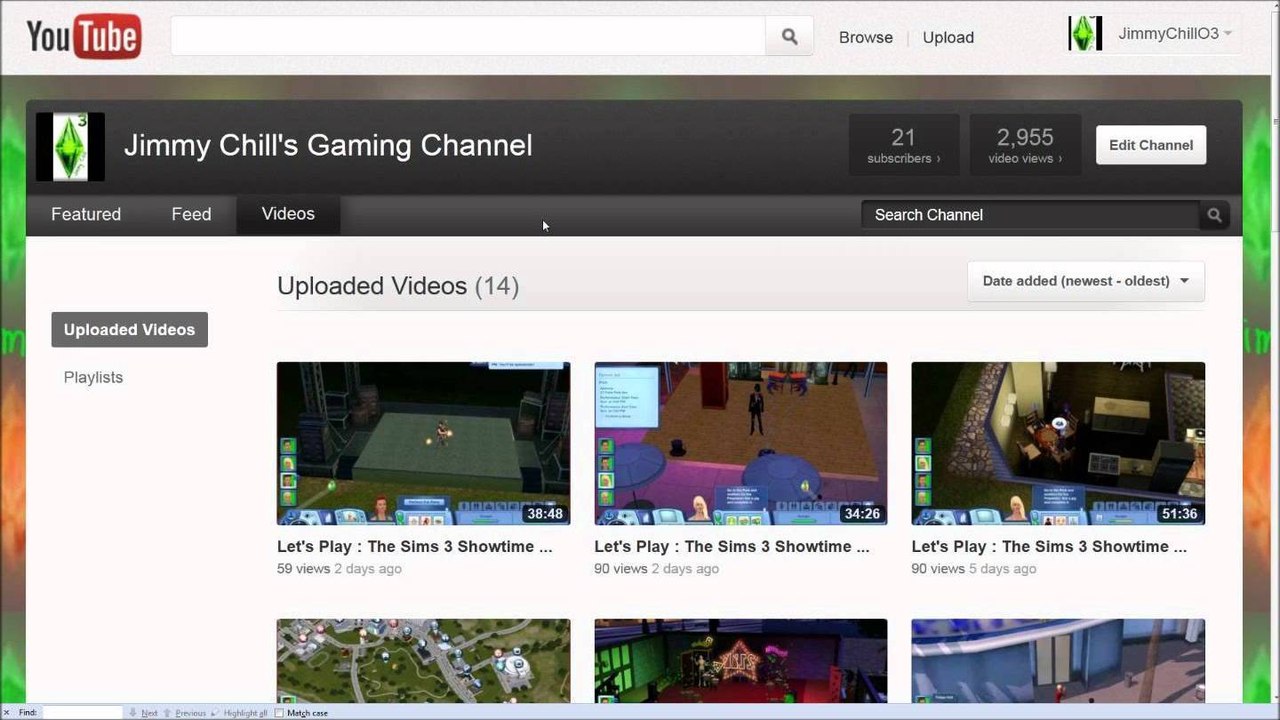This screenshot has height=720, width=1280.
Task: Click the YouTube search input field
Action: click(x=468, y=37)
